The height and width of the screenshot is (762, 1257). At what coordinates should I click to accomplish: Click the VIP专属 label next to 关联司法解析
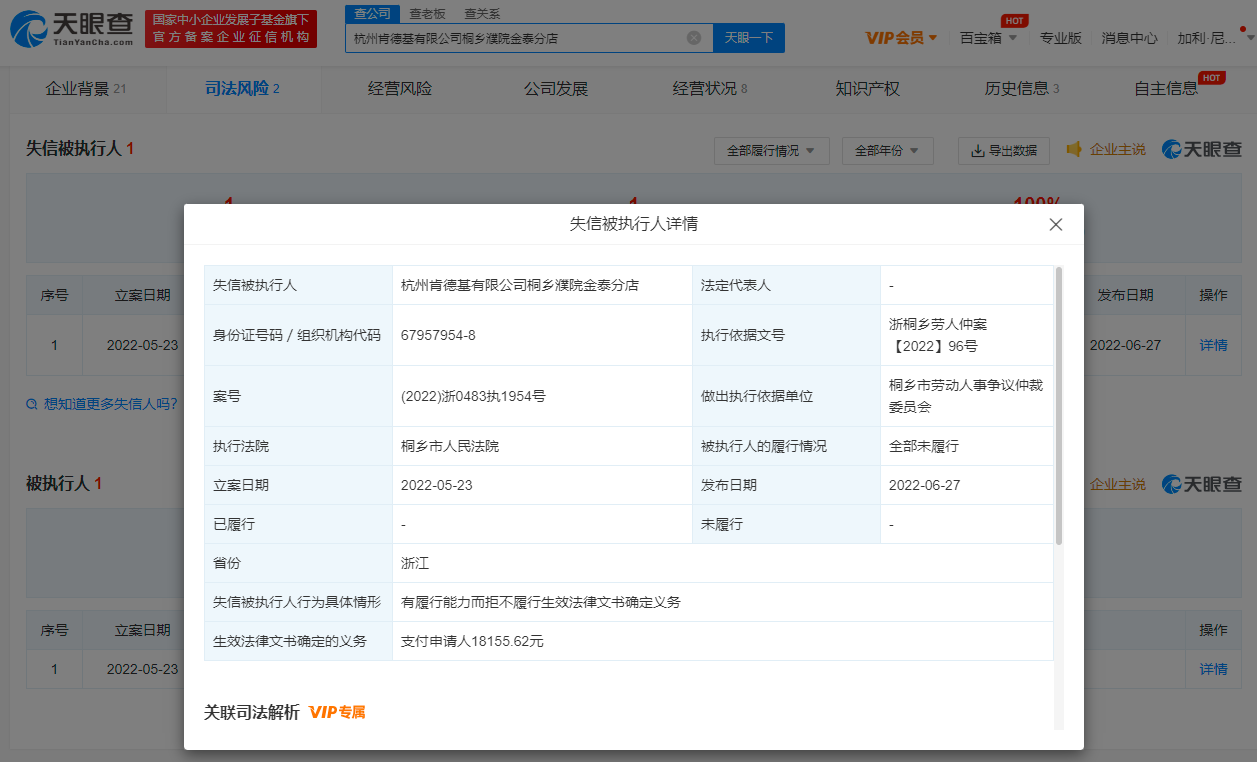pos(337,712)
